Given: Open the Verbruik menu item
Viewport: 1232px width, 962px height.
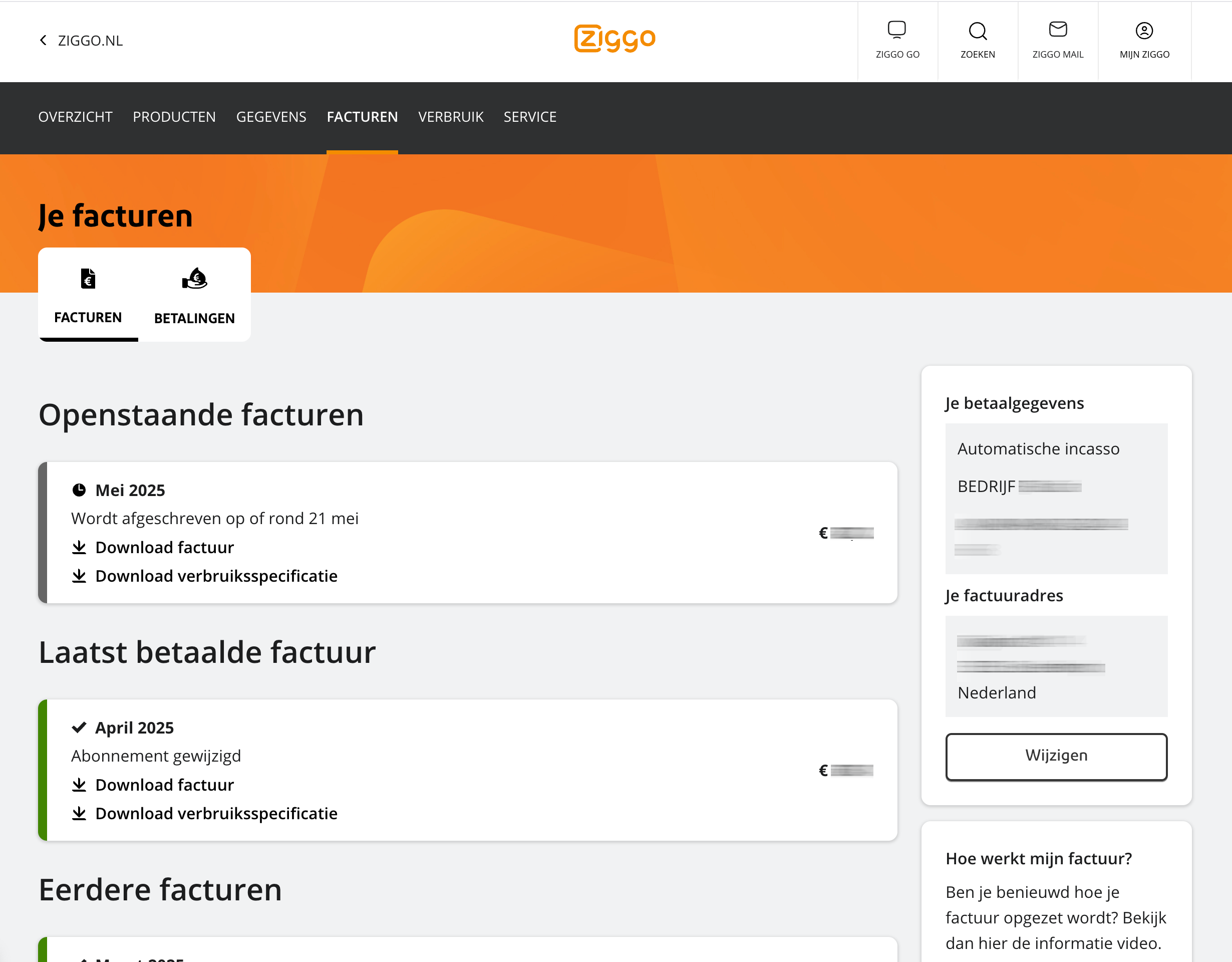Looking at the screenshot, I should [x=451, y=117].
